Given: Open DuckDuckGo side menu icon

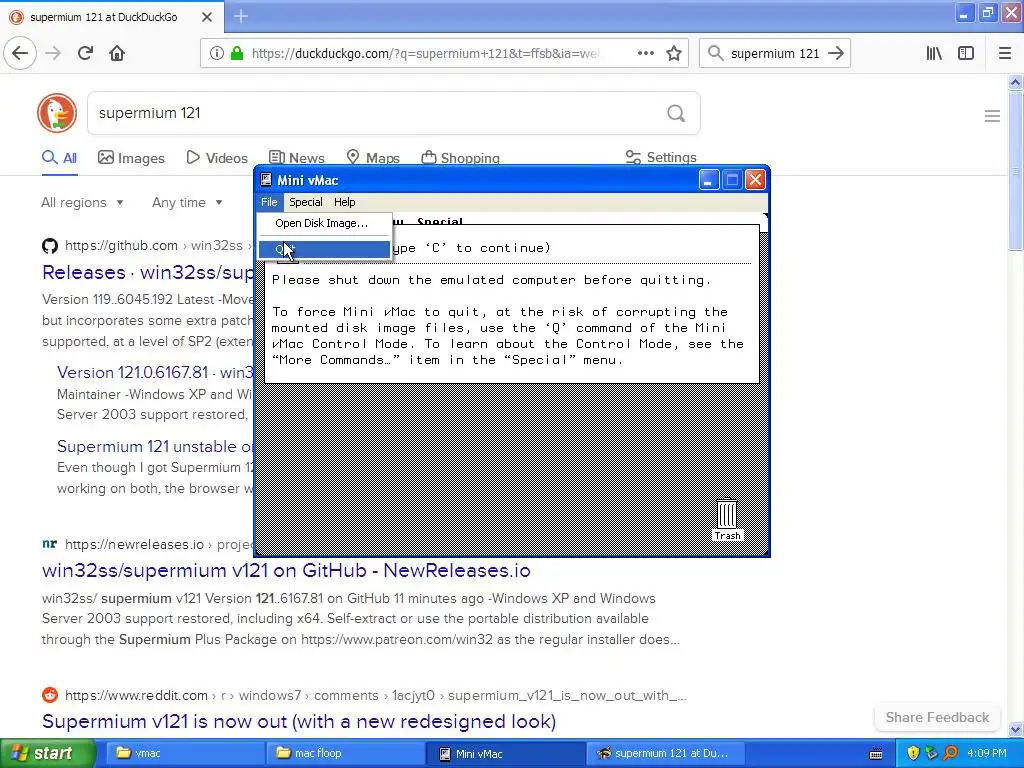Looking at the screenshot, I should click(x=992, y=116).
